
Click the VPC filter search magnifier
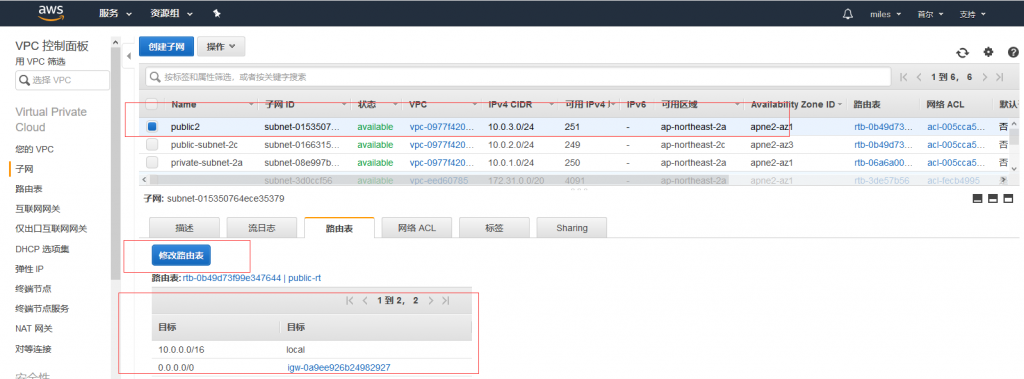[x=25, y=80]
